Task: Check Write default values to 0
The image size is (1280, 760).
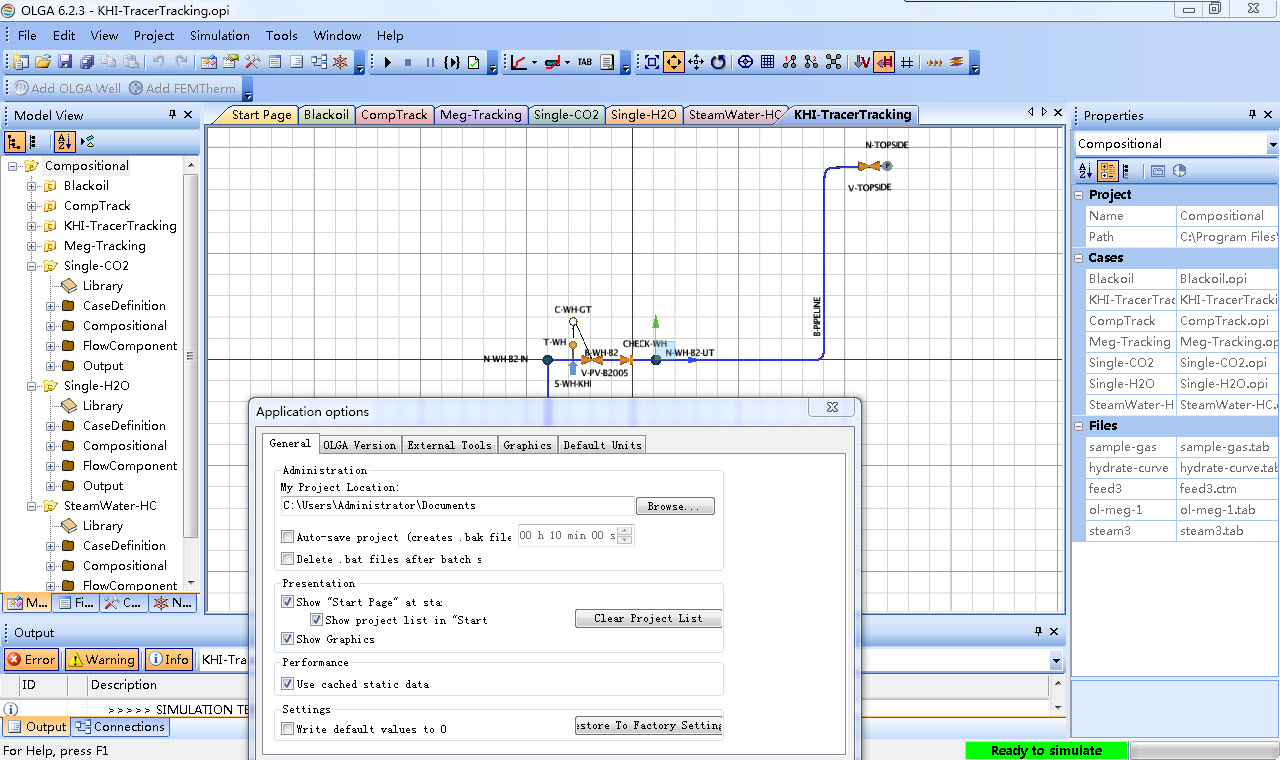Action: (288, 729)
